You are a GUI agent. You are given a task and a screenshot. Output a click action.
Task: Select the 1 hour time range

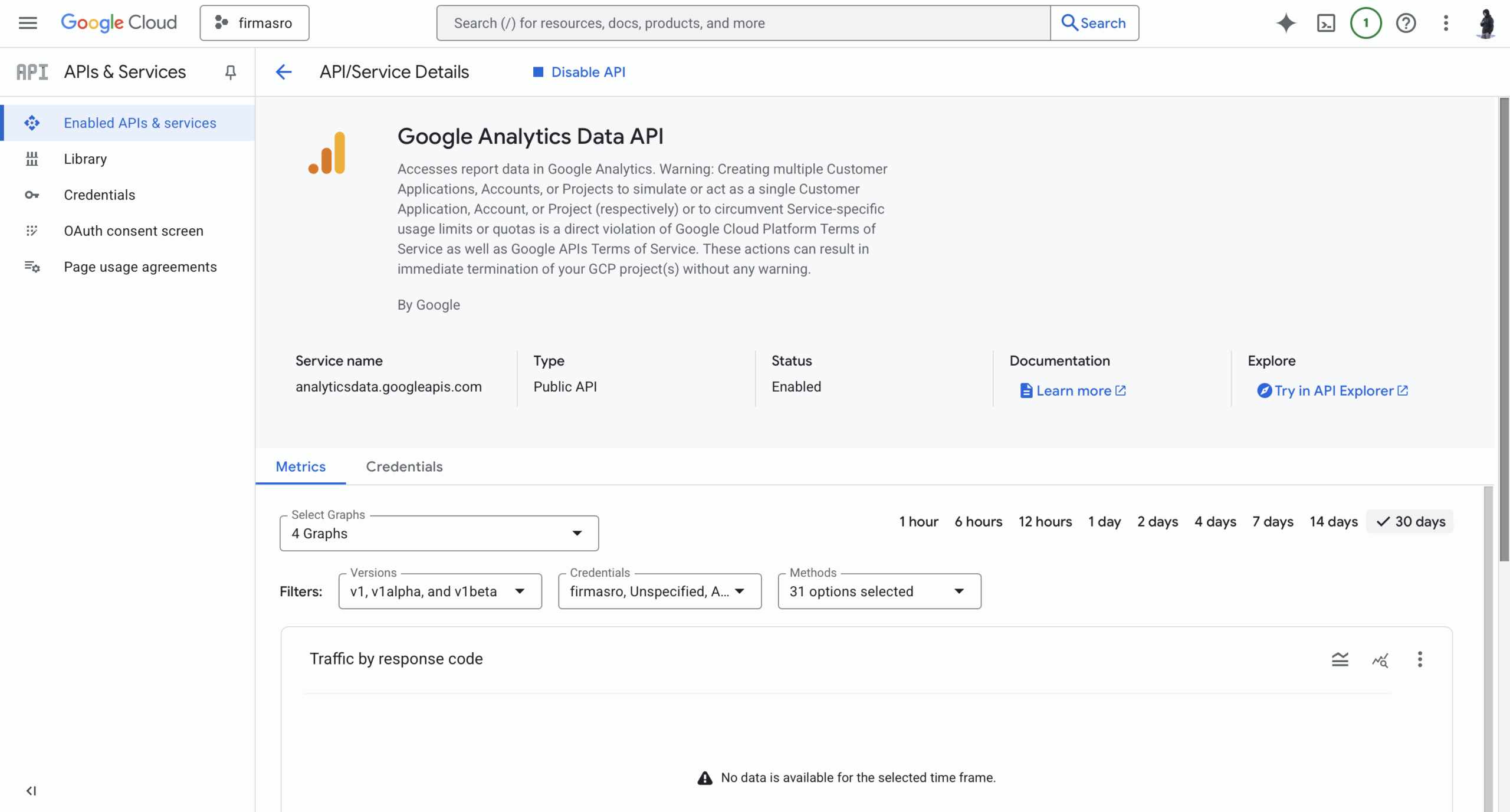(918, 522)
